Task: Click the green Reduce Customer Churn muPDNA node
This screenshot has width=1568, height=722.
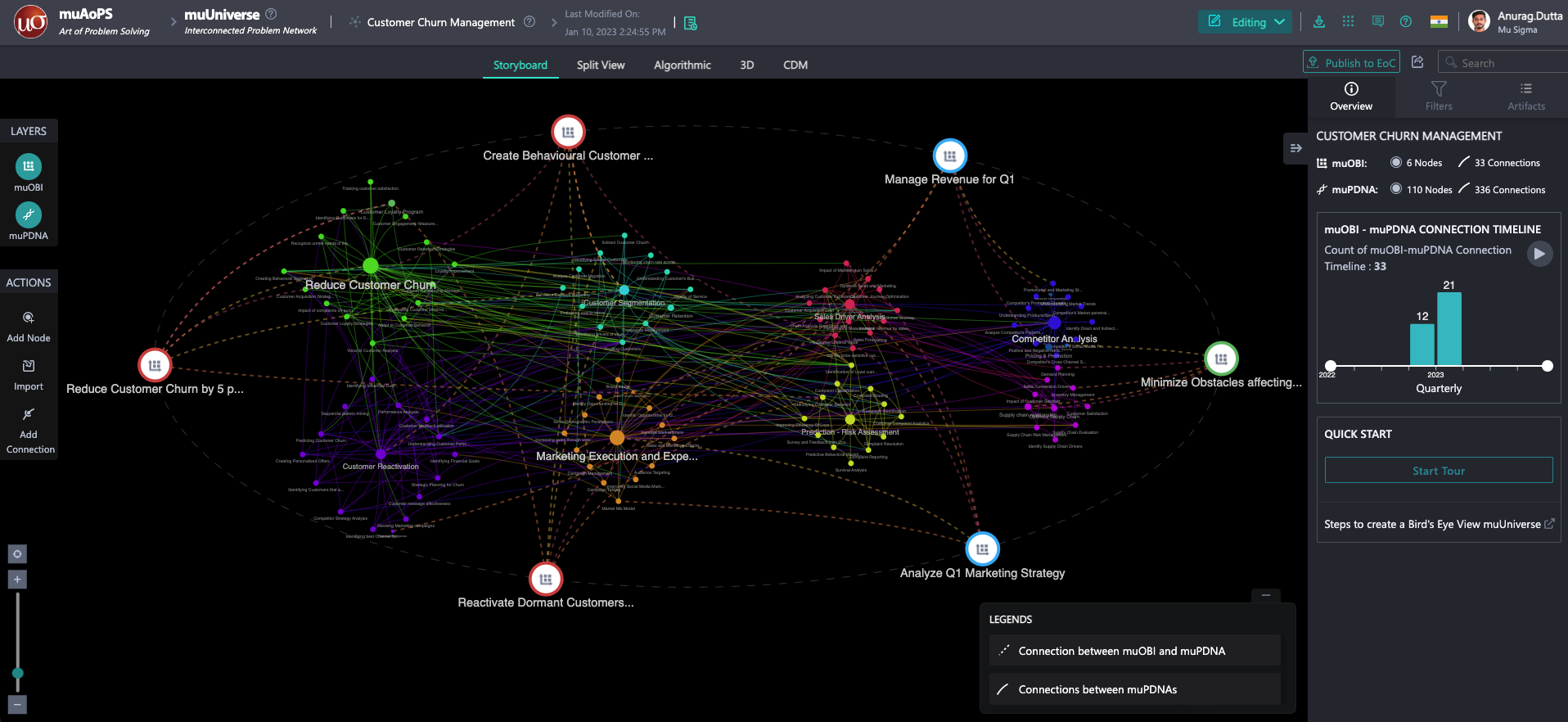Action: 371,266
